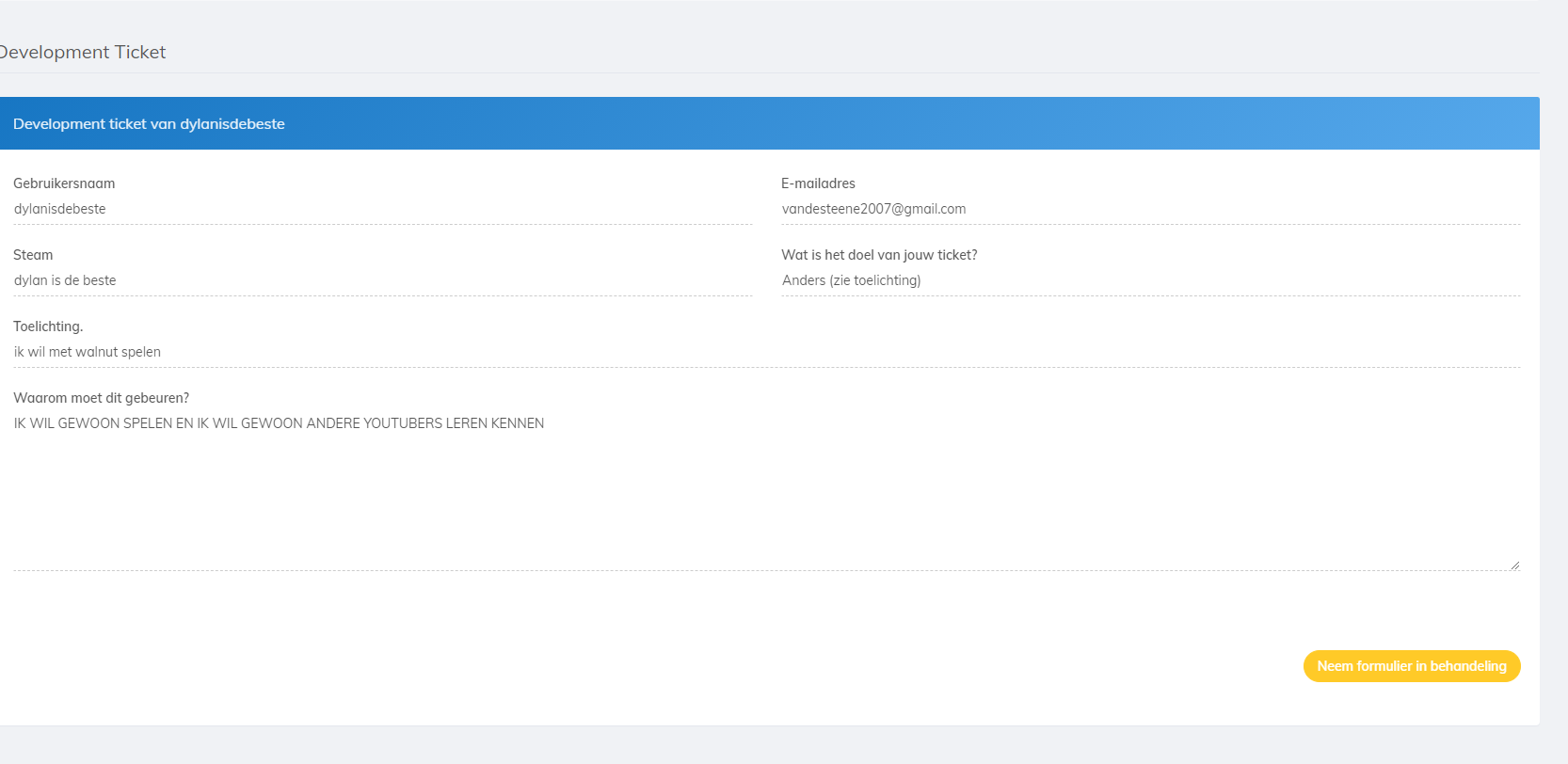The height and width of the screenshot is (764, 1568).
Task: Select the Steam name input field
Action: (382, 280)
